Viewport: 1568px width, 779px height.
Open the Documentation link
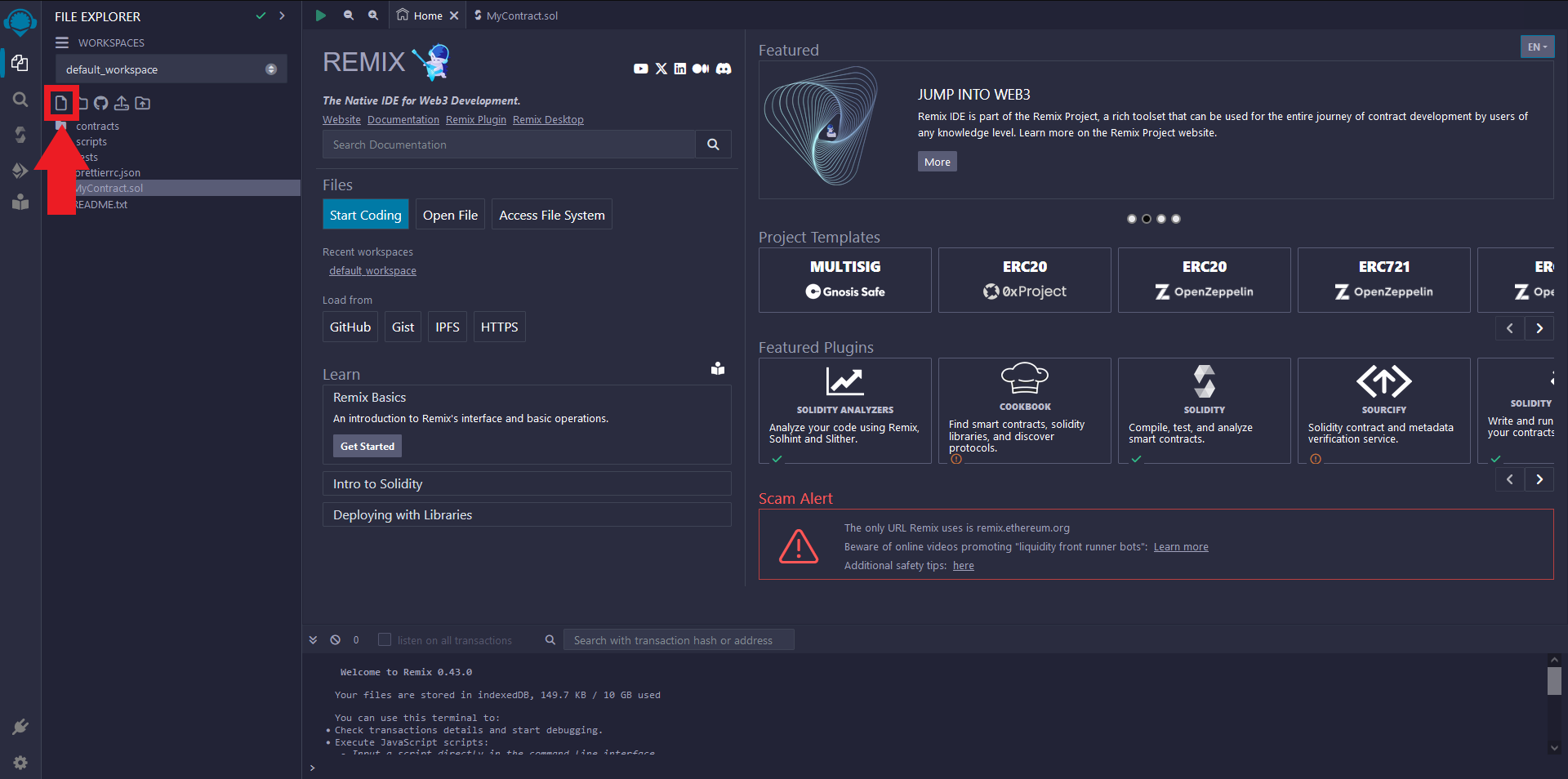(x=403, y=120)
